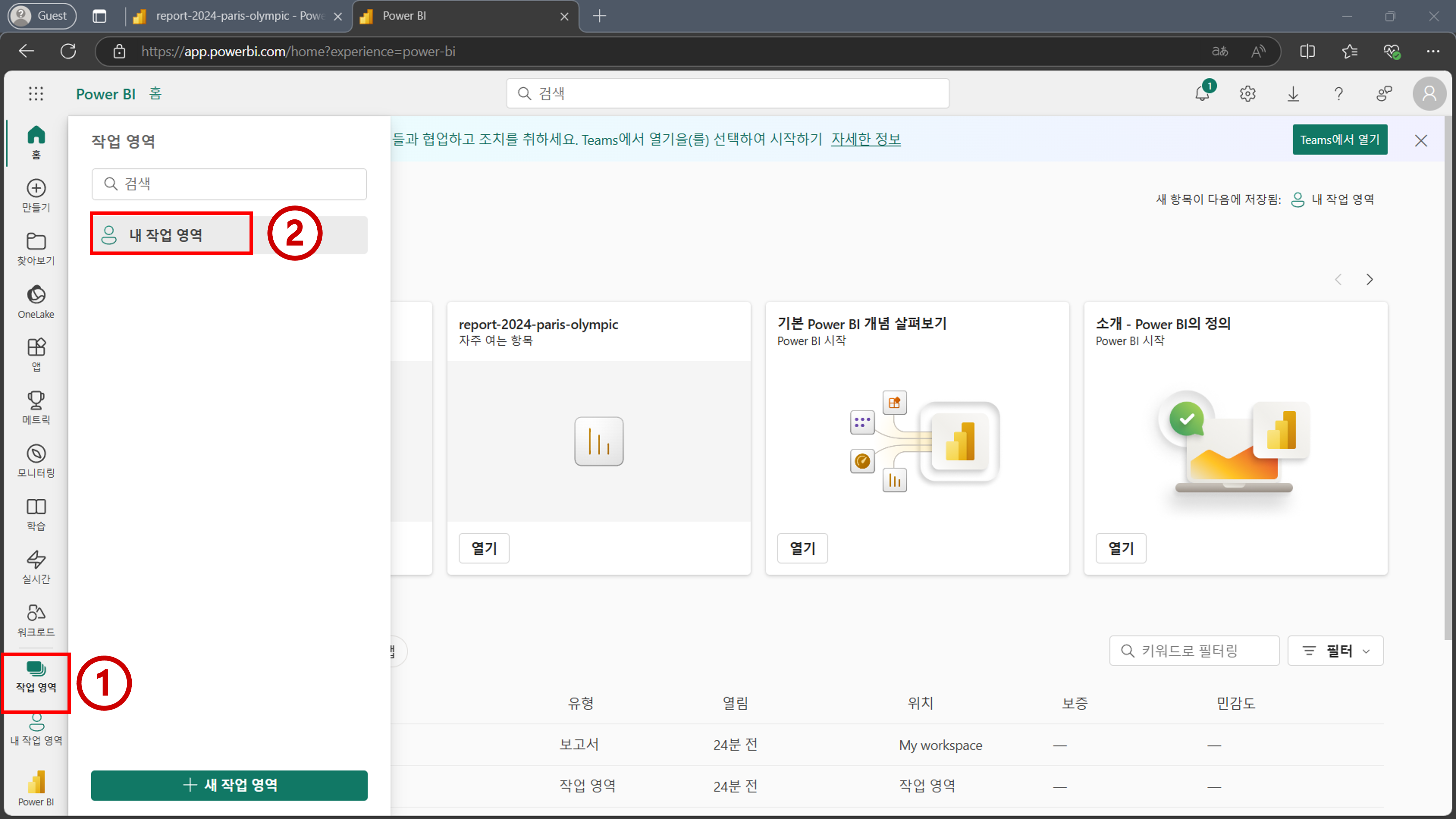This screenshot has width=1456, height=819.
Task: Open Browse (찾아보기) in sidebar
Action: [x=36, y=249]
